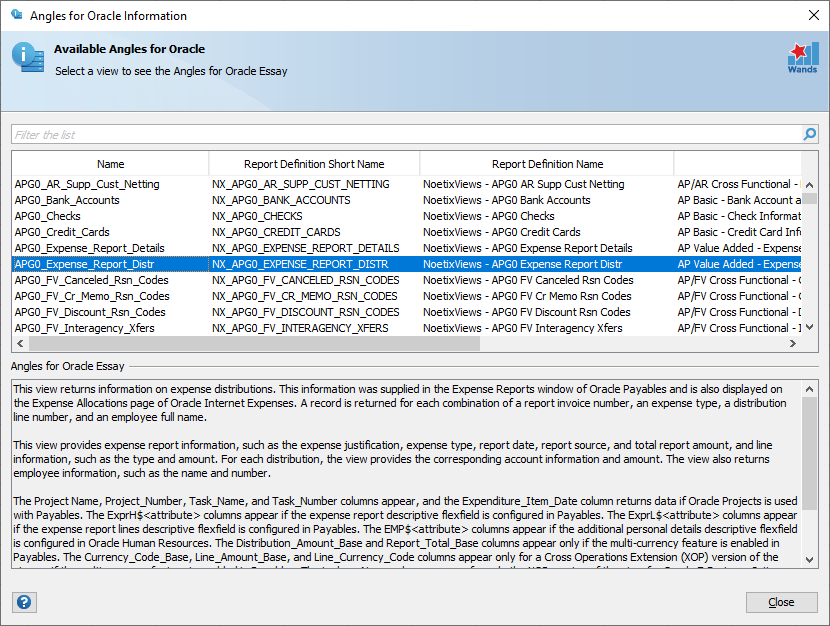The image size is (830, 626).
Task: Click the essay pane scroll down arrow
Action: (x=809, y=559)
